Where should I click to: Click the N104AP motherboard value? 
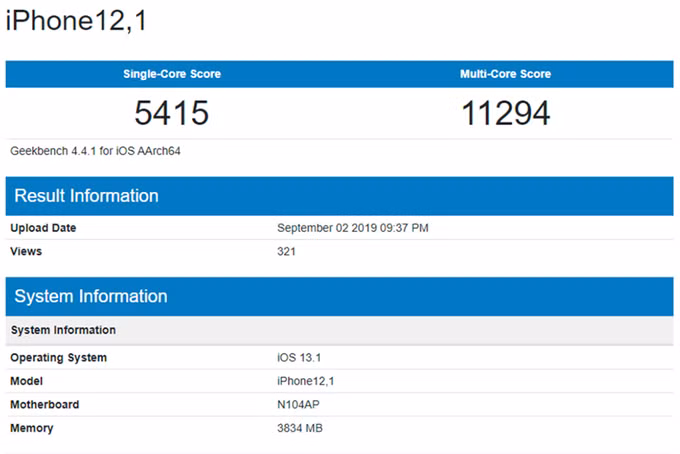pos(298,405)
